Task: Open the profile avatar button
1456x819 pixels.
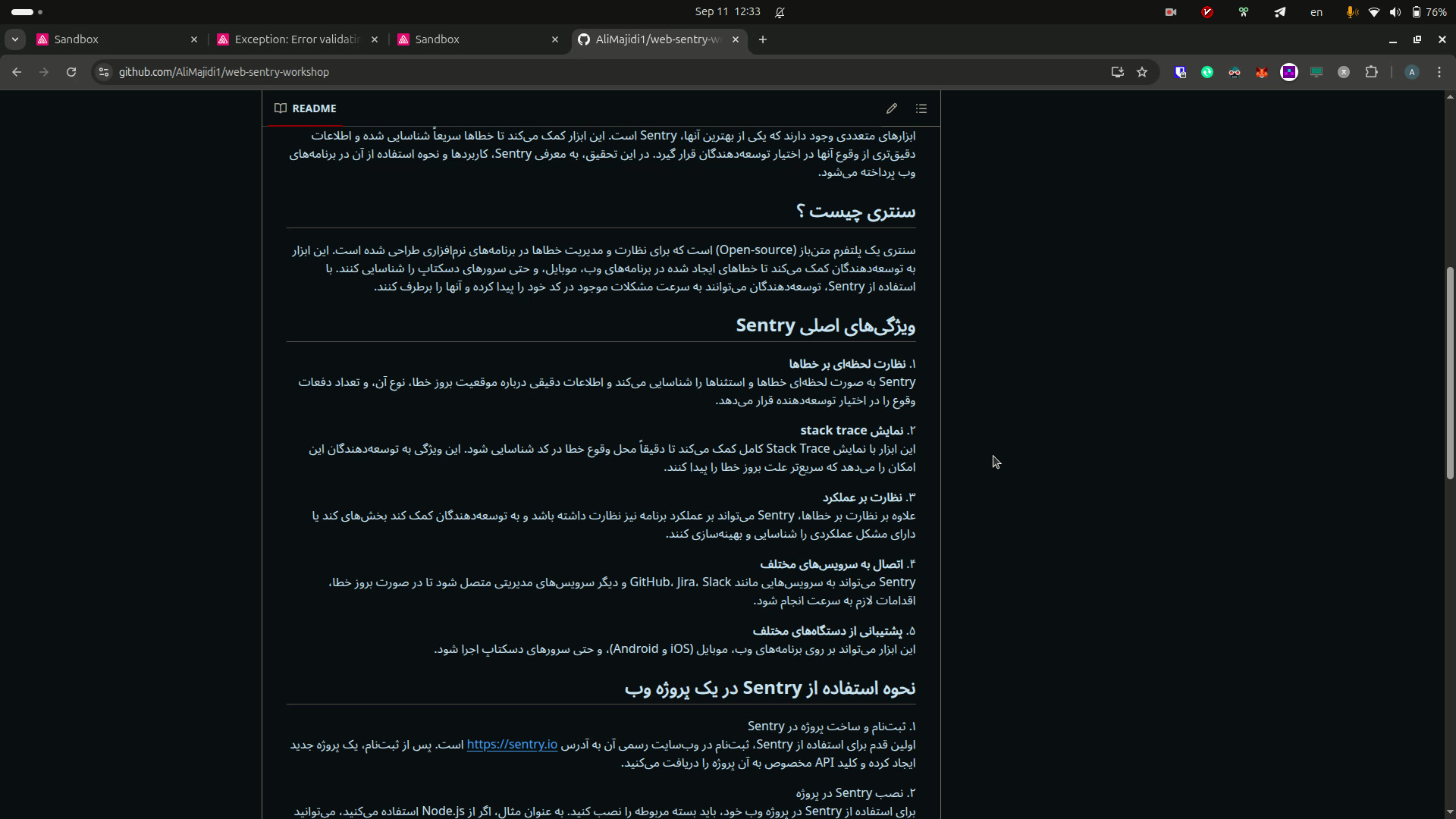Action: click(x=1411, y=72)
